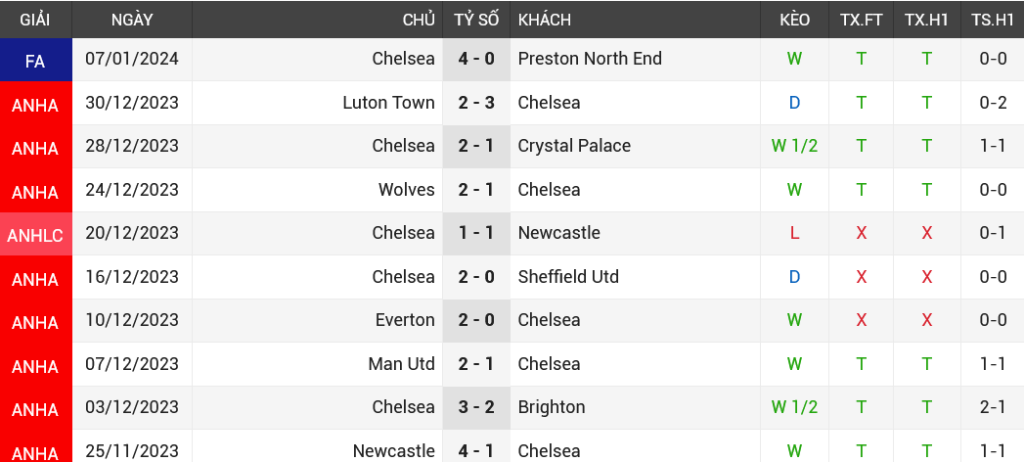Viewport: 1024px width, 462px height.
Task: Click the Everton team name
Action: coord(405,321)
